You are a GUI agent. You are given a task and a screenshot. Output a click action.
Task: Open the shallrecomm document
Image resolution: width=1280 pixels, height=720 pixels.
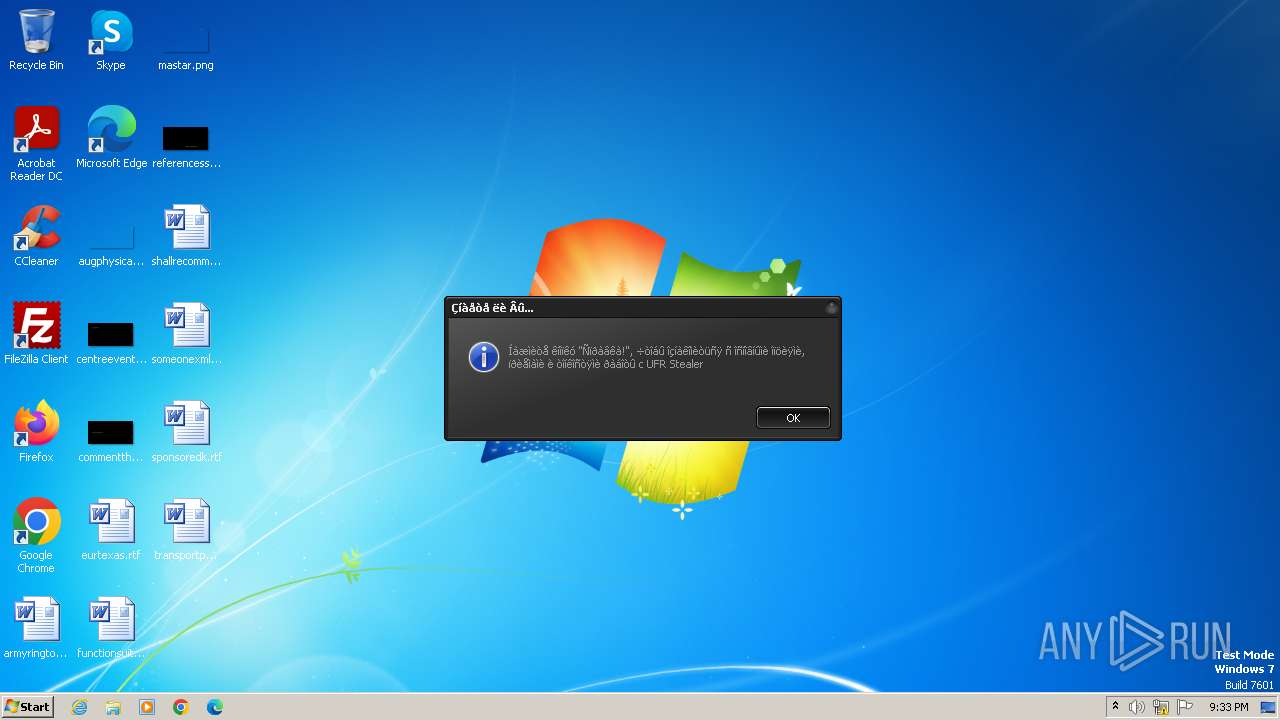[x=186, y=236]
